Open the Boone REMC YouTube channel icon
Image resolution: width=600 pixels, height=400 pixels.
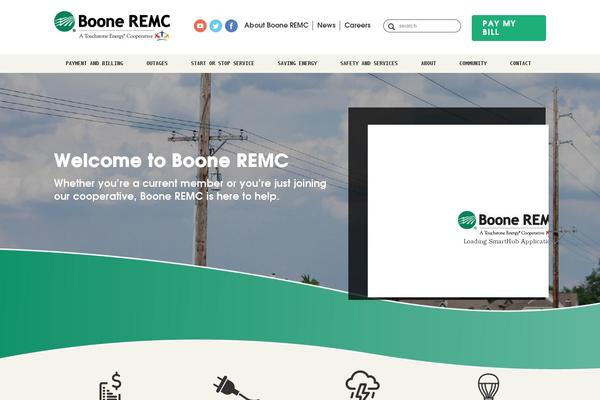[200, 26]
